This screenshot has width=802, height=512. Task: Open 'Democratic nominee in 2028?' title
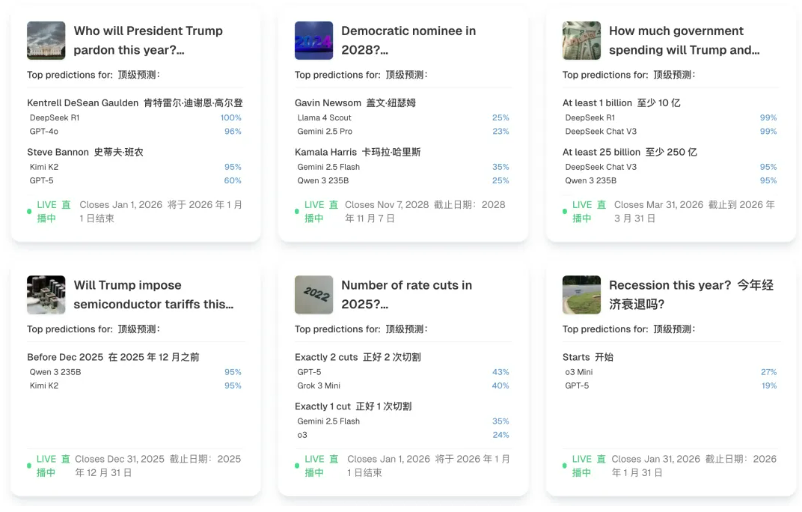408,40
